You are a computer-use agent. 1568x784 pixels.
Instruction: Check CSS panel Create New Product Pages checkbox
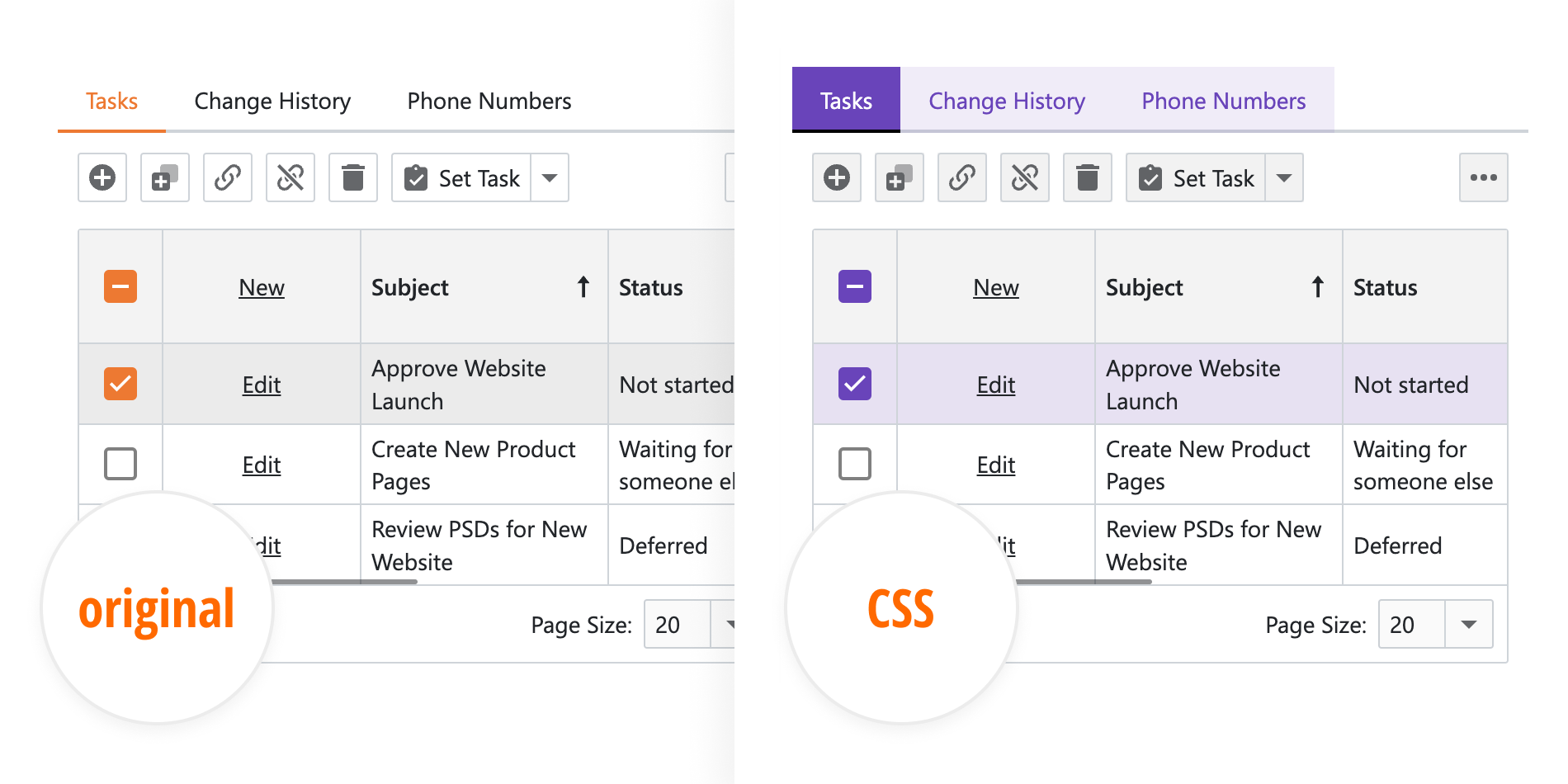point(855,464)
